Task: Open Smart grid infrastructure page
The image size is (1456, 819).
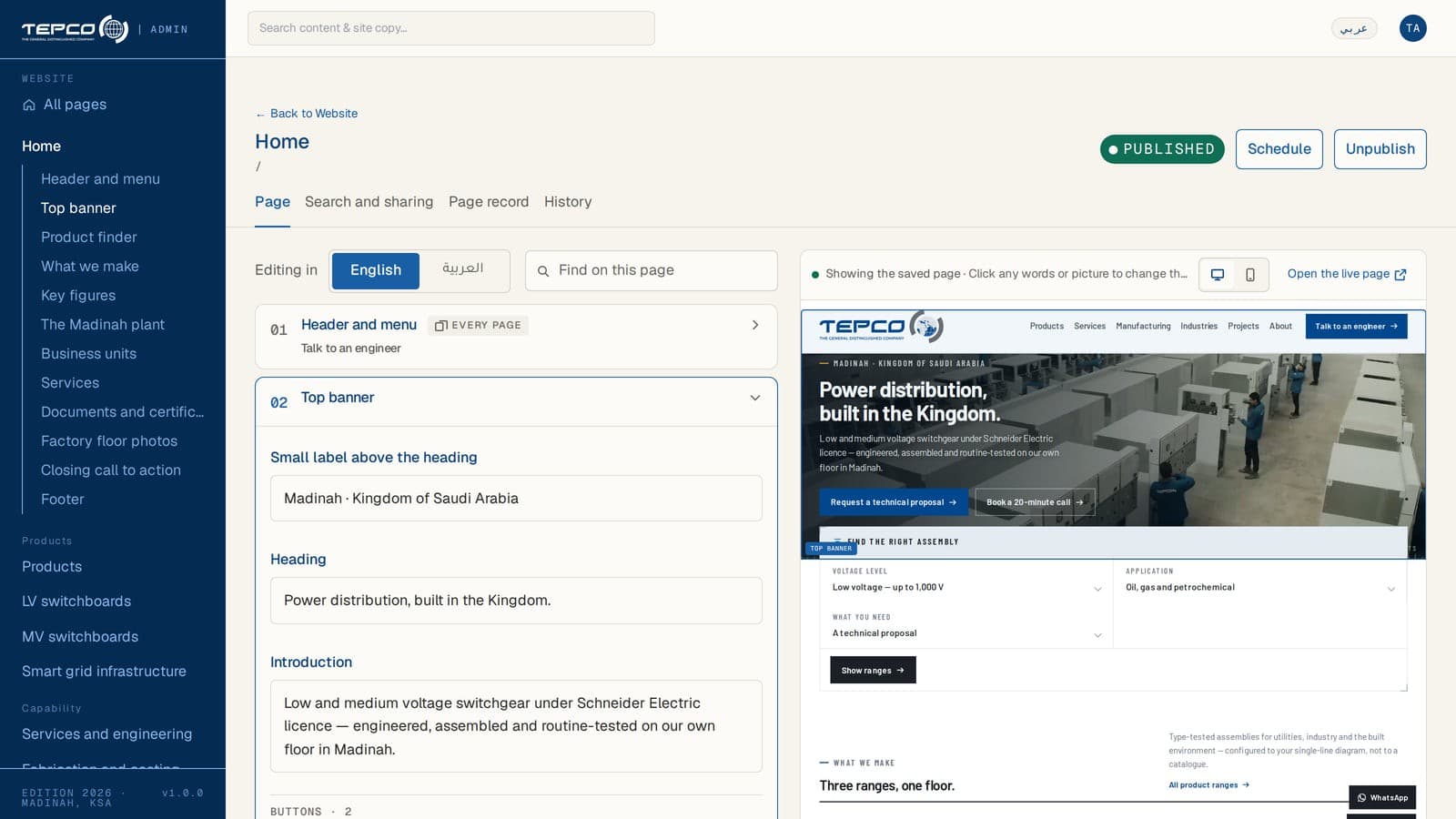Action: [x=104, y=672]
